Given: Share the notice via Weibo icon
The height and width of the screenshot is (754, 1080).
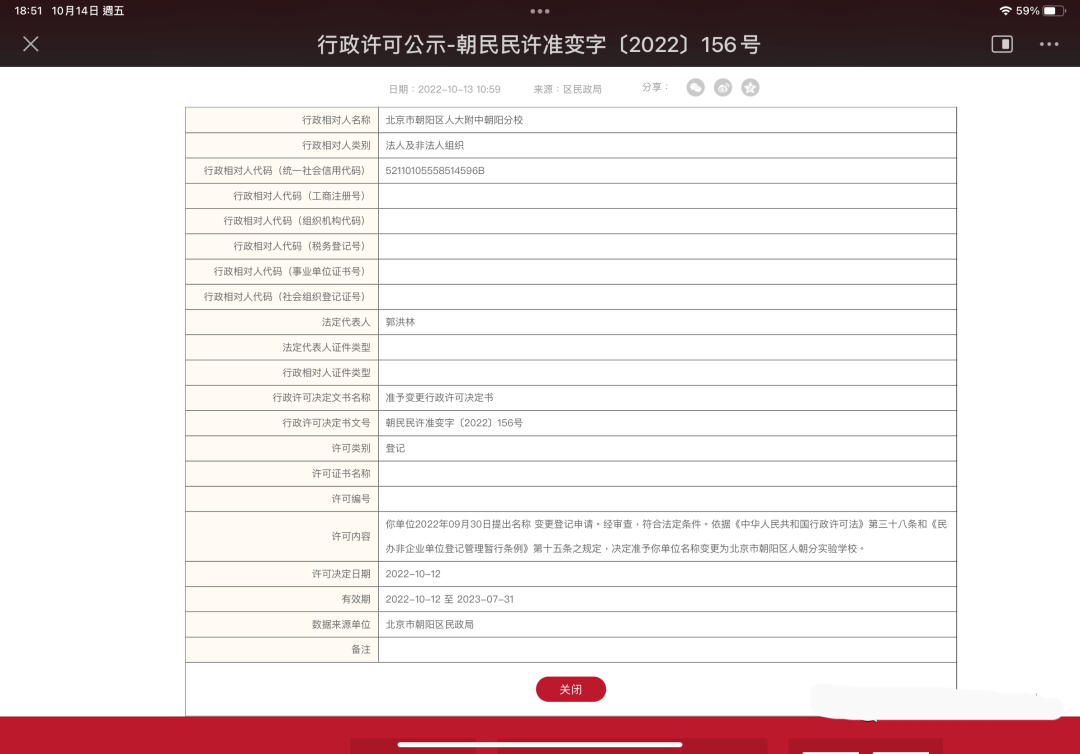Looking at the screenshot, I should pyautogui.click(x=723, y=88).
